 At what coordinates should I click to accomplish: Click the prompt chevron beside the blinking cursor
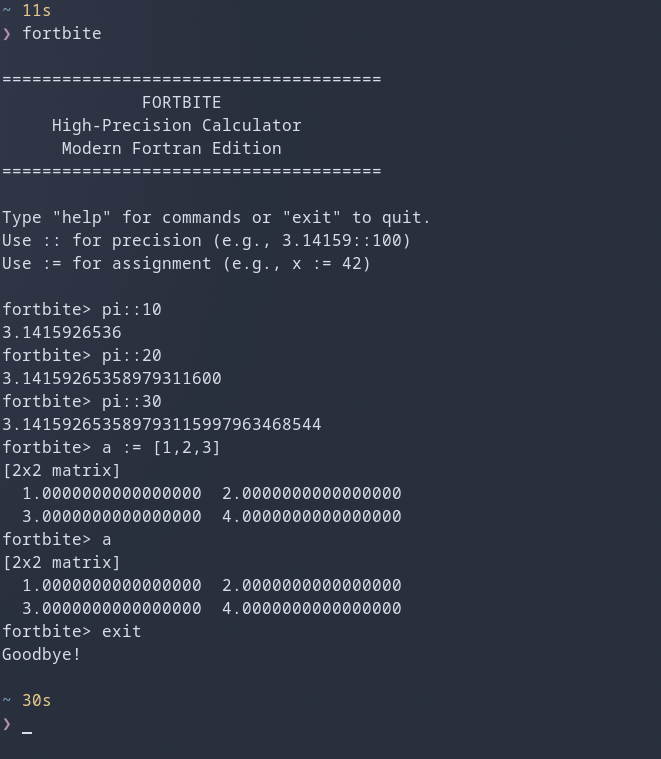tap(7, 724)
